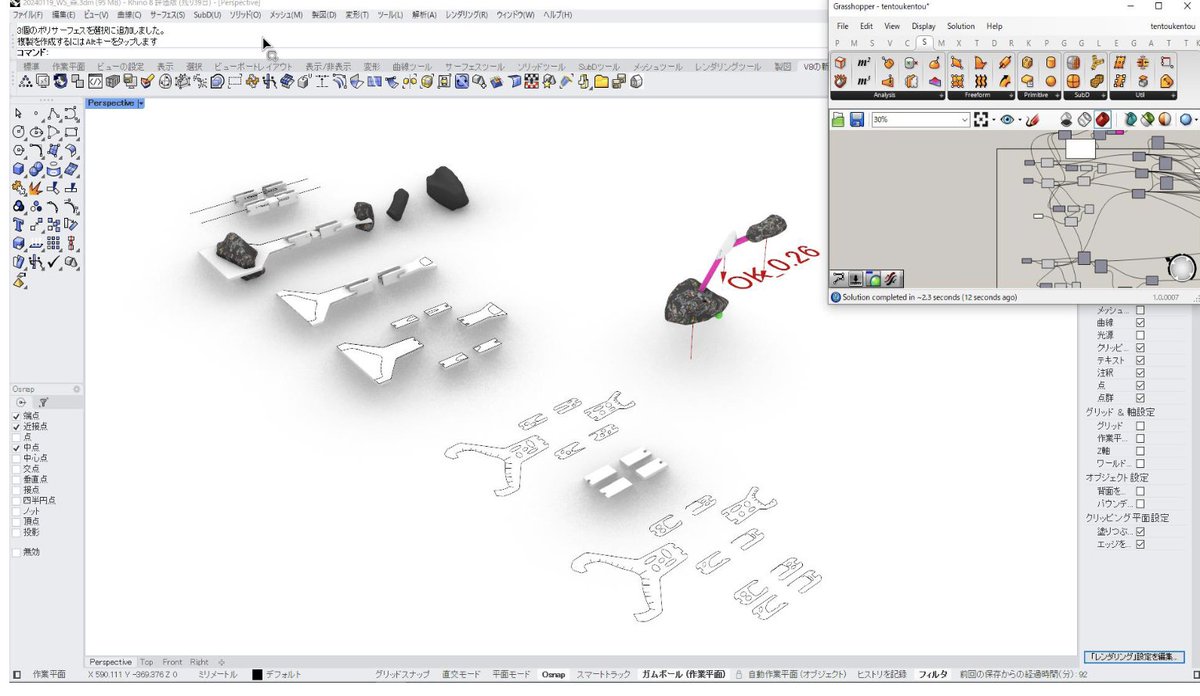The image size is (1200, 696).
Task: Click Zoom Extents icon in Grasshopper toolbar
Action: (981, 120)
